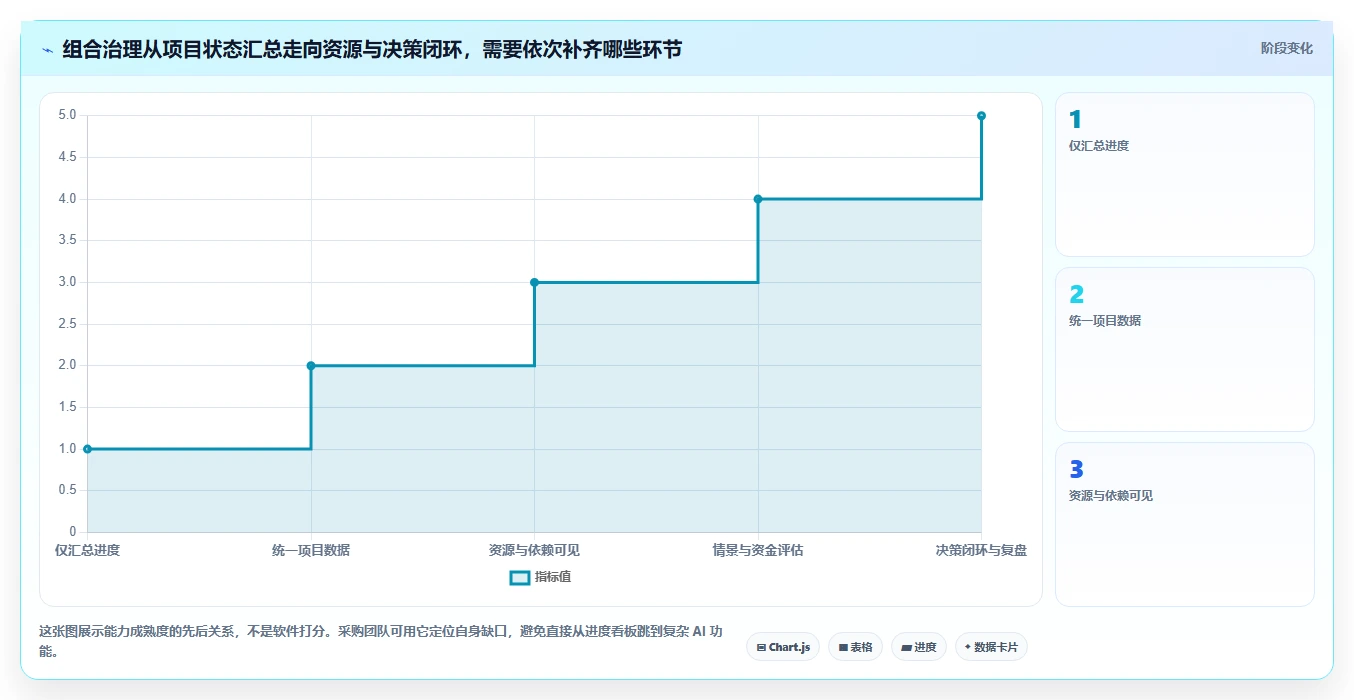1354x700 pixels.
Task: Click the data point at 资源与依赖可见
Action: [534, 282]
